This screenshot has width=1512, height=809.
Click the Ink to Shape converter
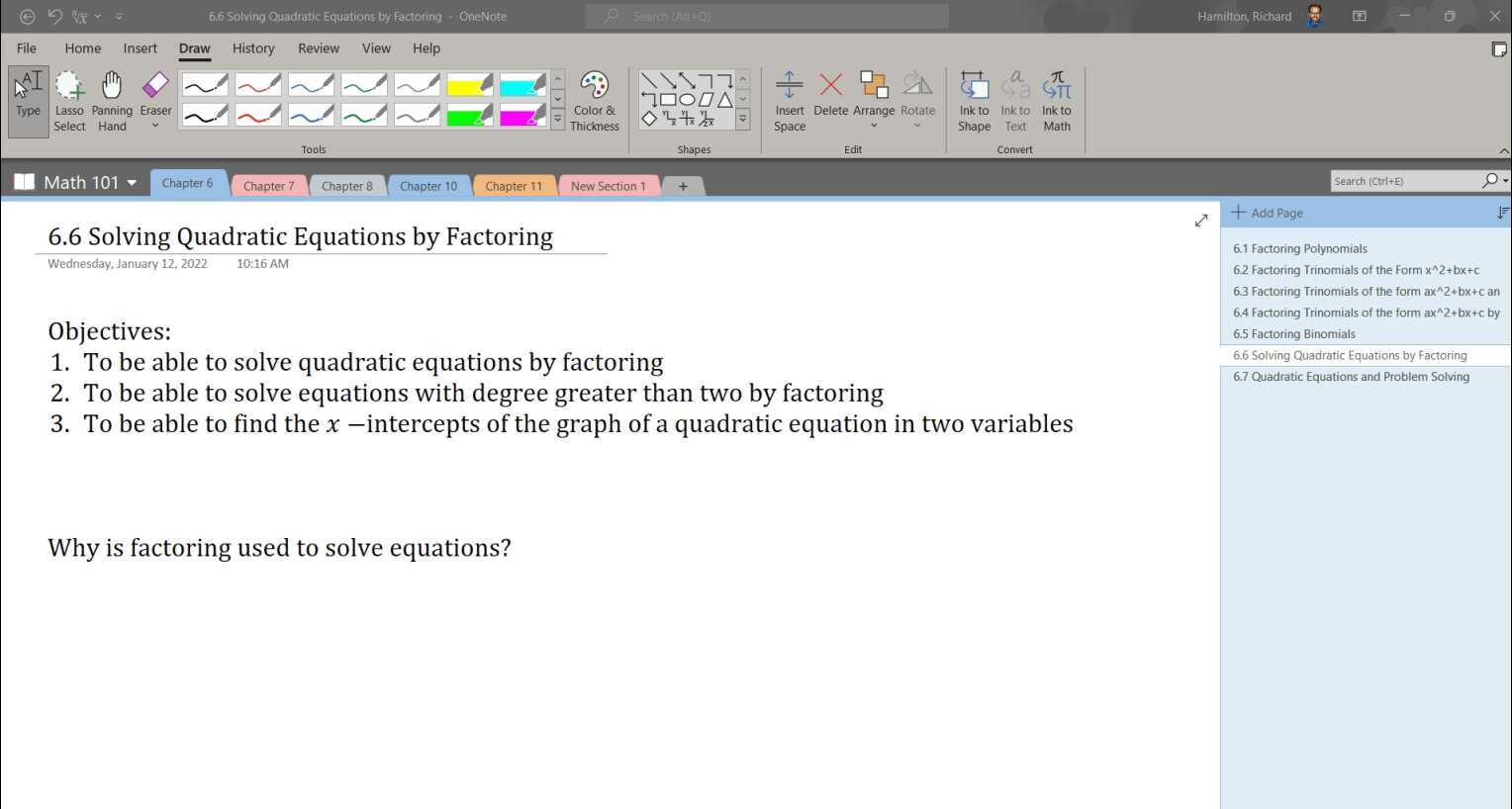974,101
